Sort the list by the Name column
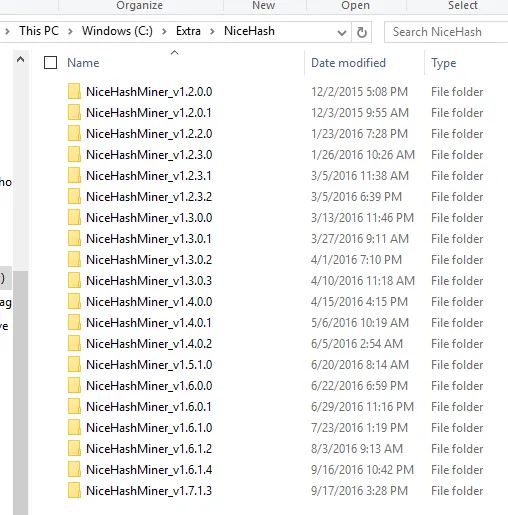 [x=83, y=63]
